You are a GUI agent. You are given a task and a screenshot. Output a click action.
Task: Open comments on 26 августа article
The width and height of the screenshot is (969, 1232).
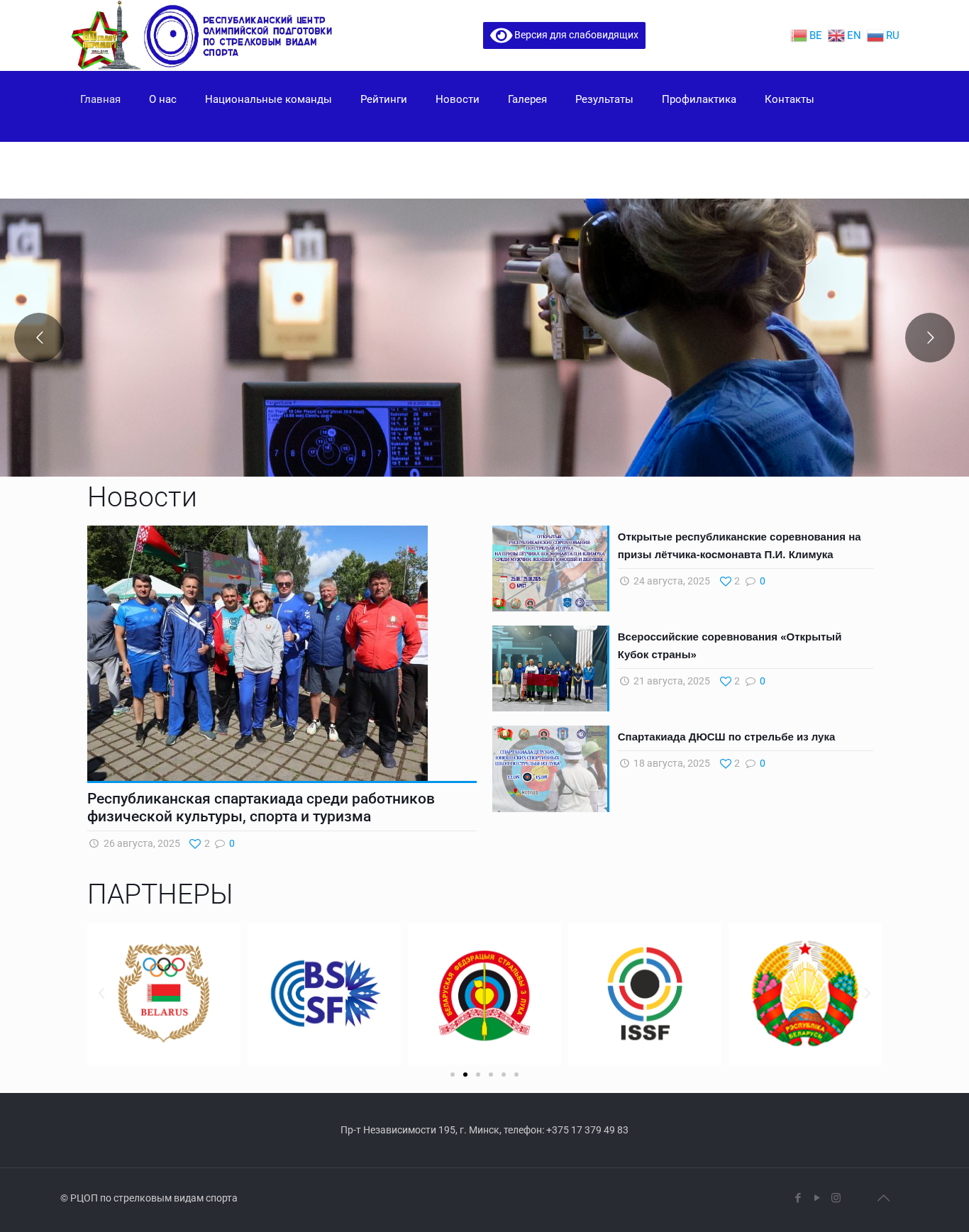[225, 843]
